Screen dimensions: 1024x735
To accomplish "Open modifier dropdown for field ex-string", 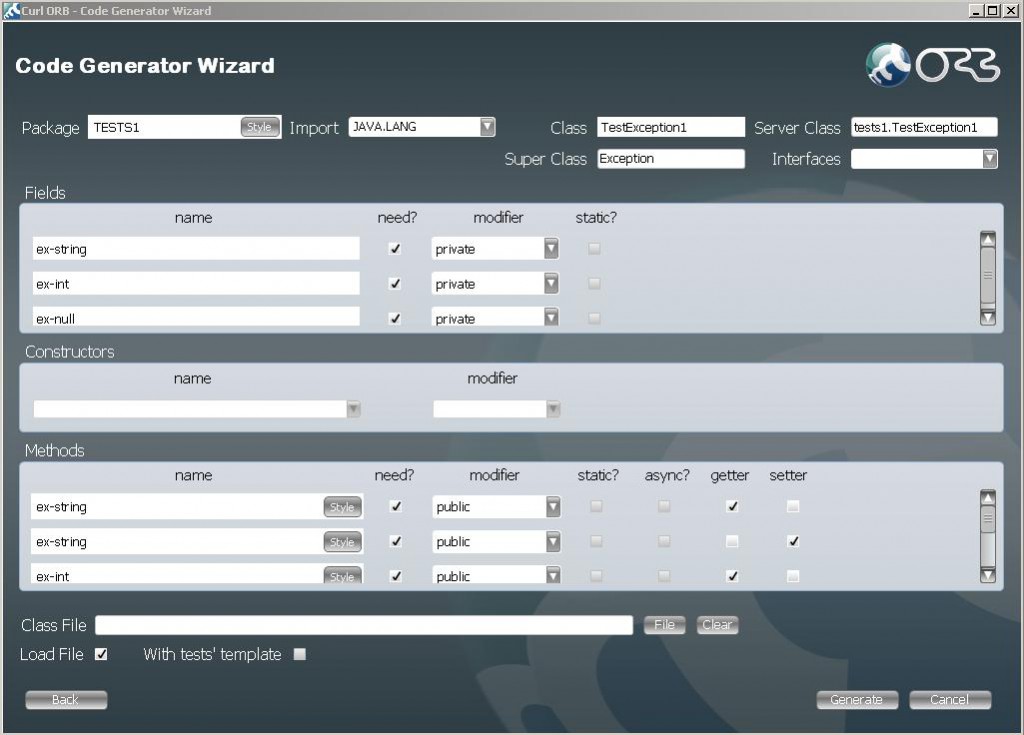I will coord(551,248).
